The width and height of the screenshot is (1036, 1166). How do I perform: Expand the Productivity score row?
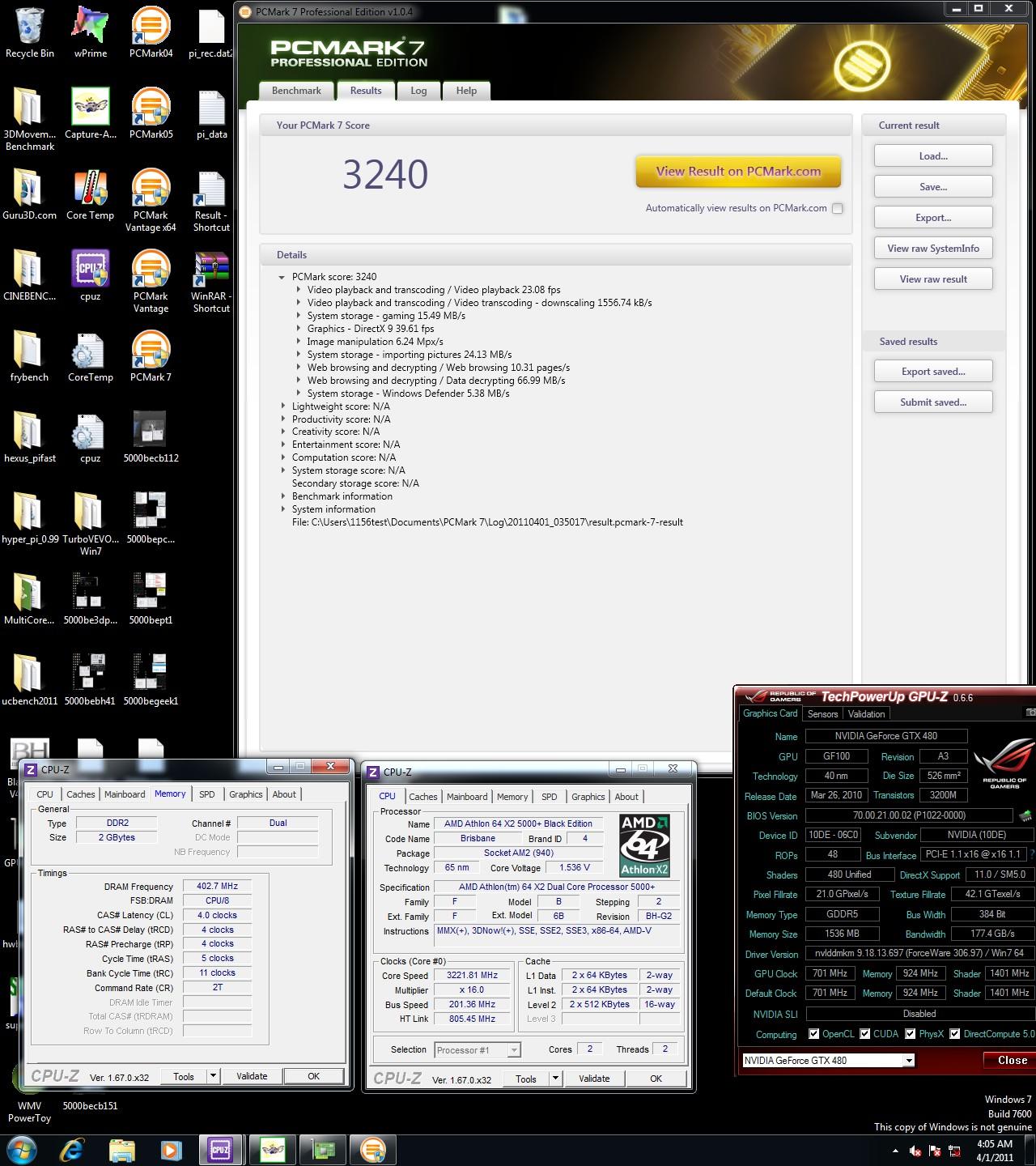point(282,419)
